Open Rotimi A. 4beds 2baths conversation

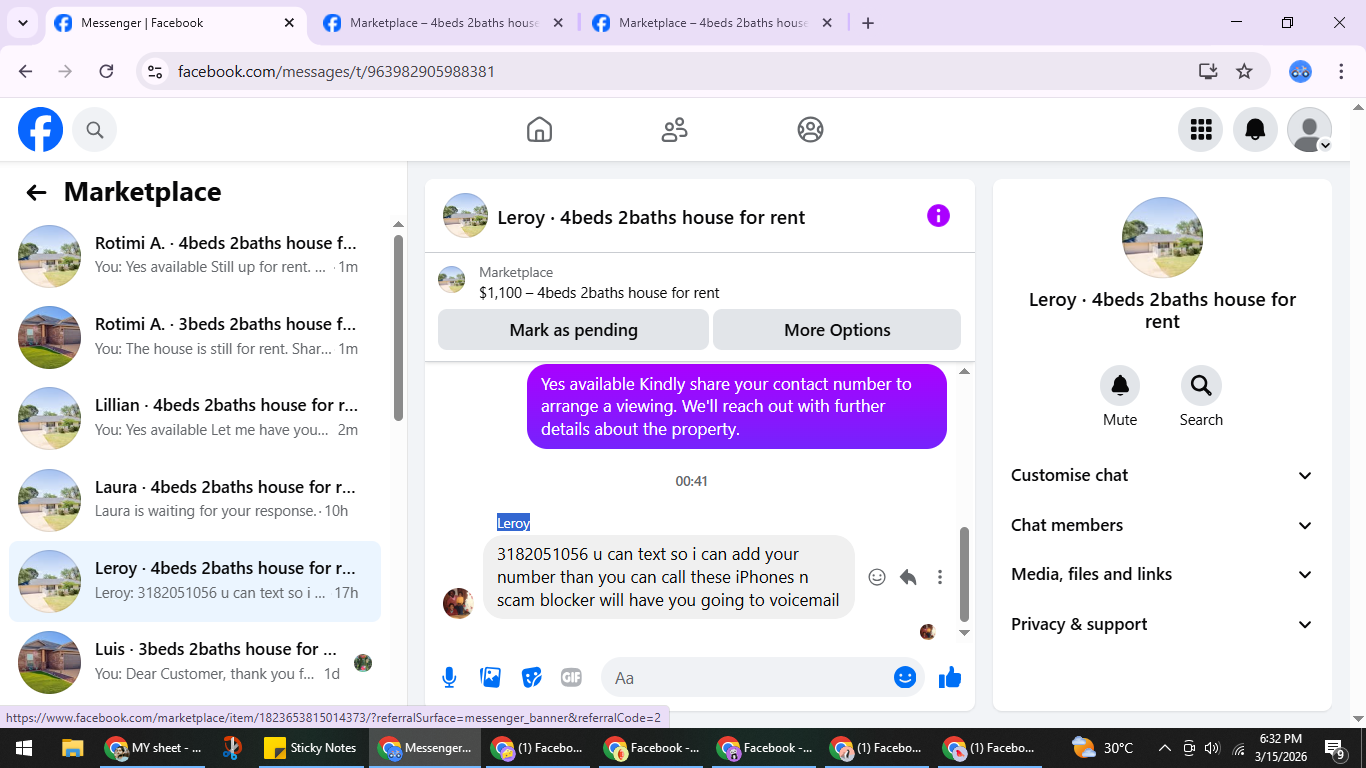[x=195, y=255]
